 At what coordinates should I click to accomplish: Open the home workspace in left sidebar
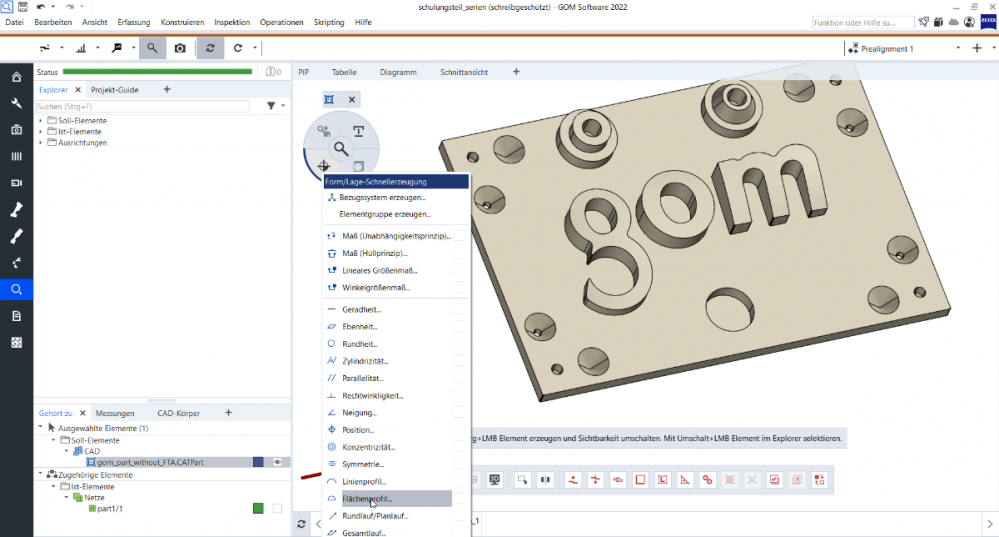16,77
